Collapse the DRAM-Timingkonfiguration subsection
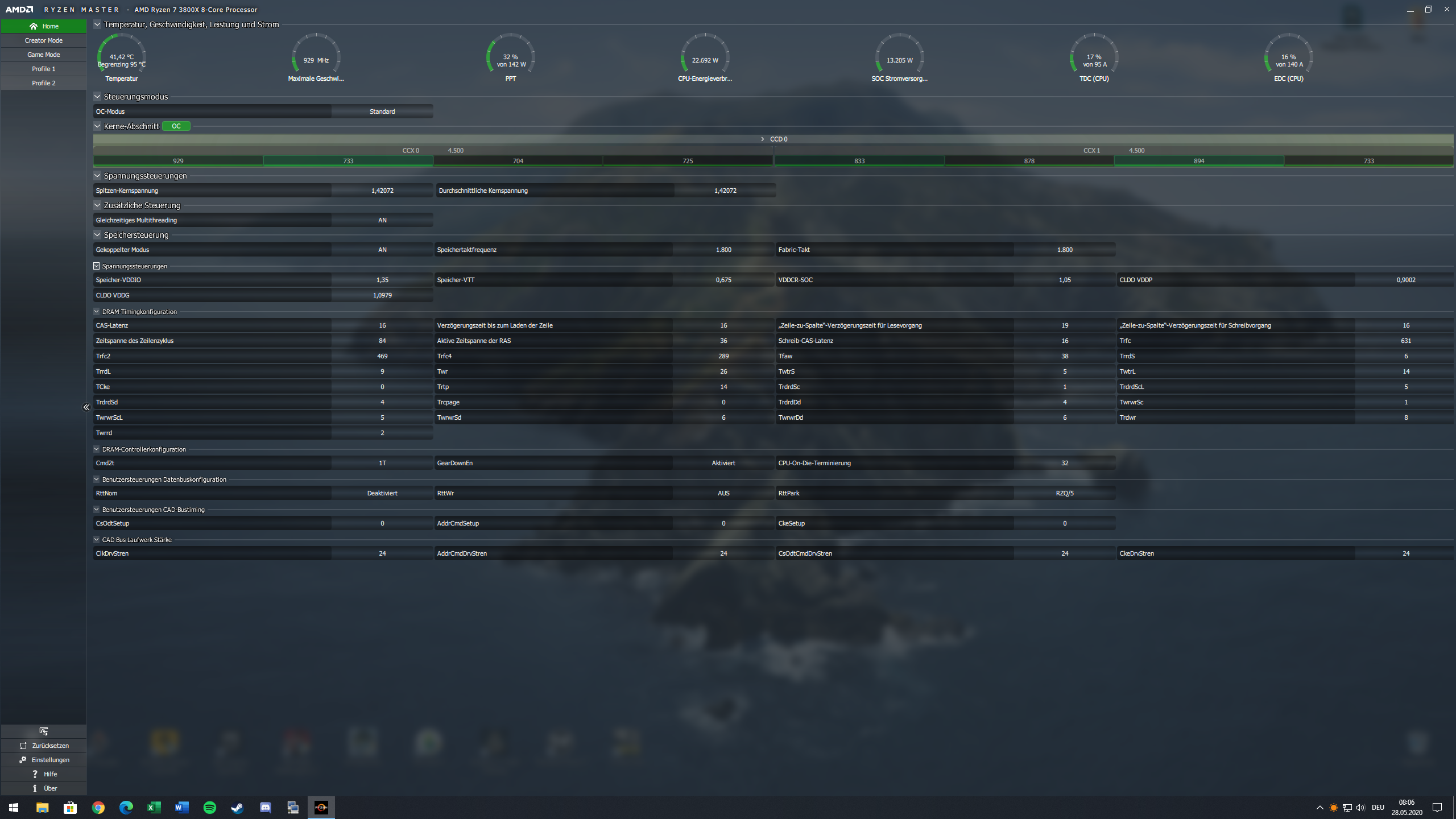This screenshot has height=819, width=1456. pos(97,312)
